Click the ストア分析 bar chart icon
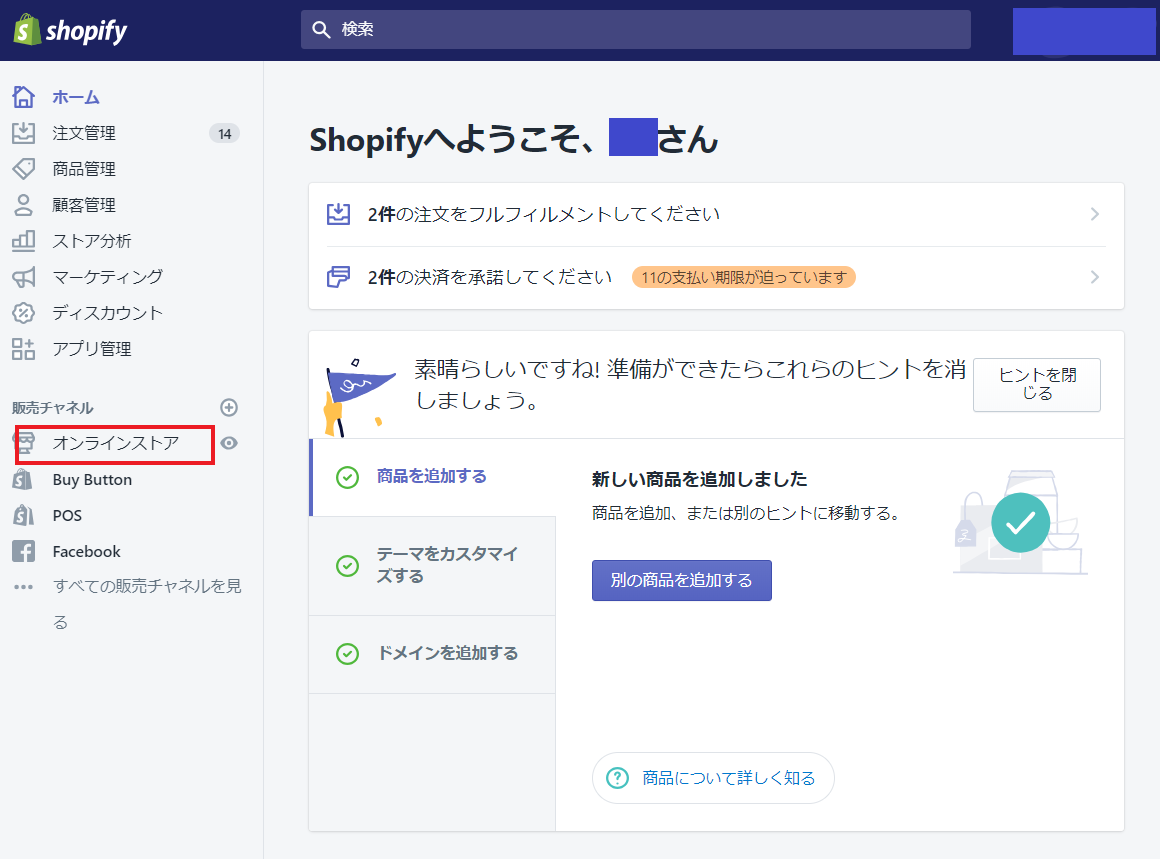This screenshot has width=1160, height=859. (x=24, y=240)
